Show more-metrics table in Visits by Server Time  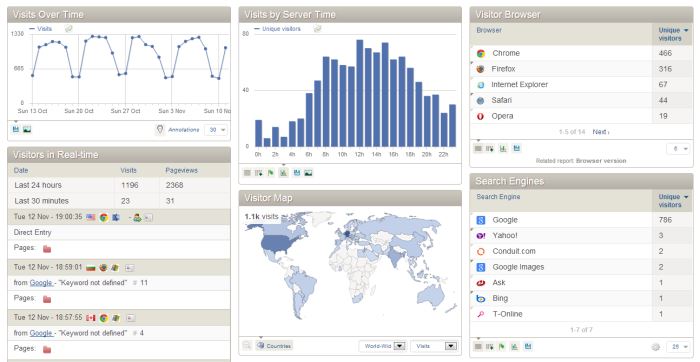[x=258, y=173]
